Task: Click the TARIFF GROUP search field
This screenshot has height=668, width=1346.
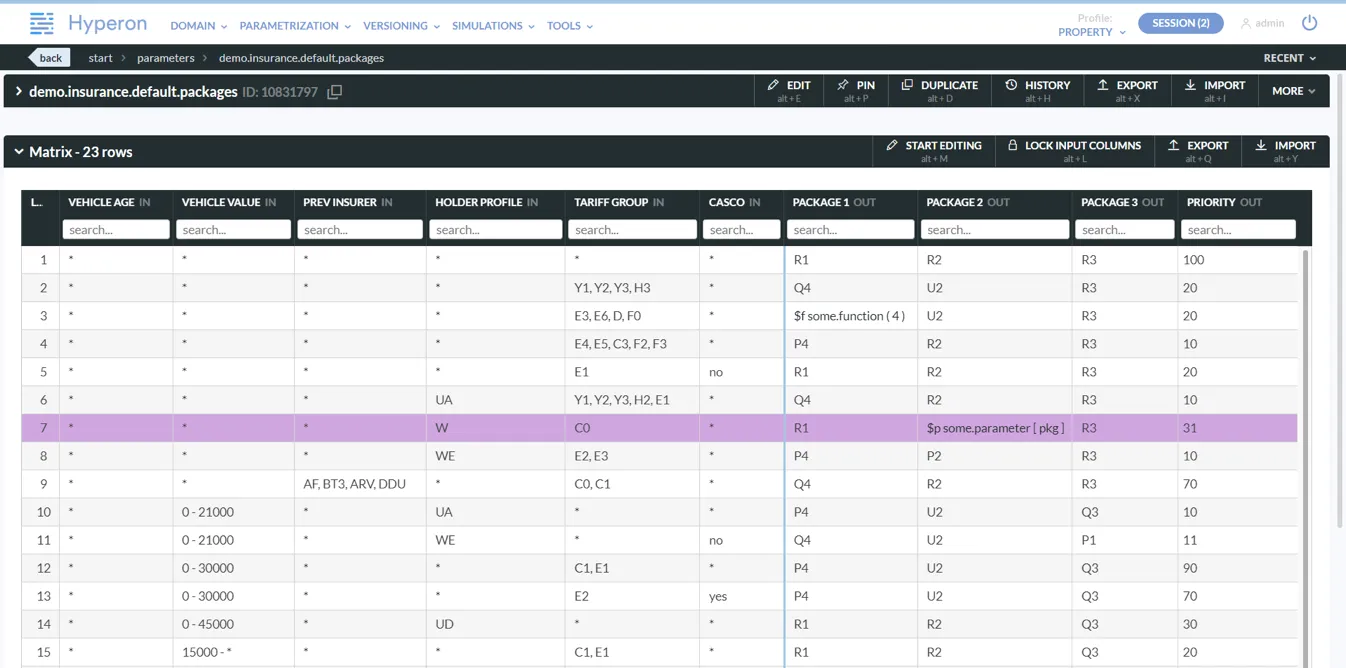Action: pyautogui.click(x=632, y=230)
